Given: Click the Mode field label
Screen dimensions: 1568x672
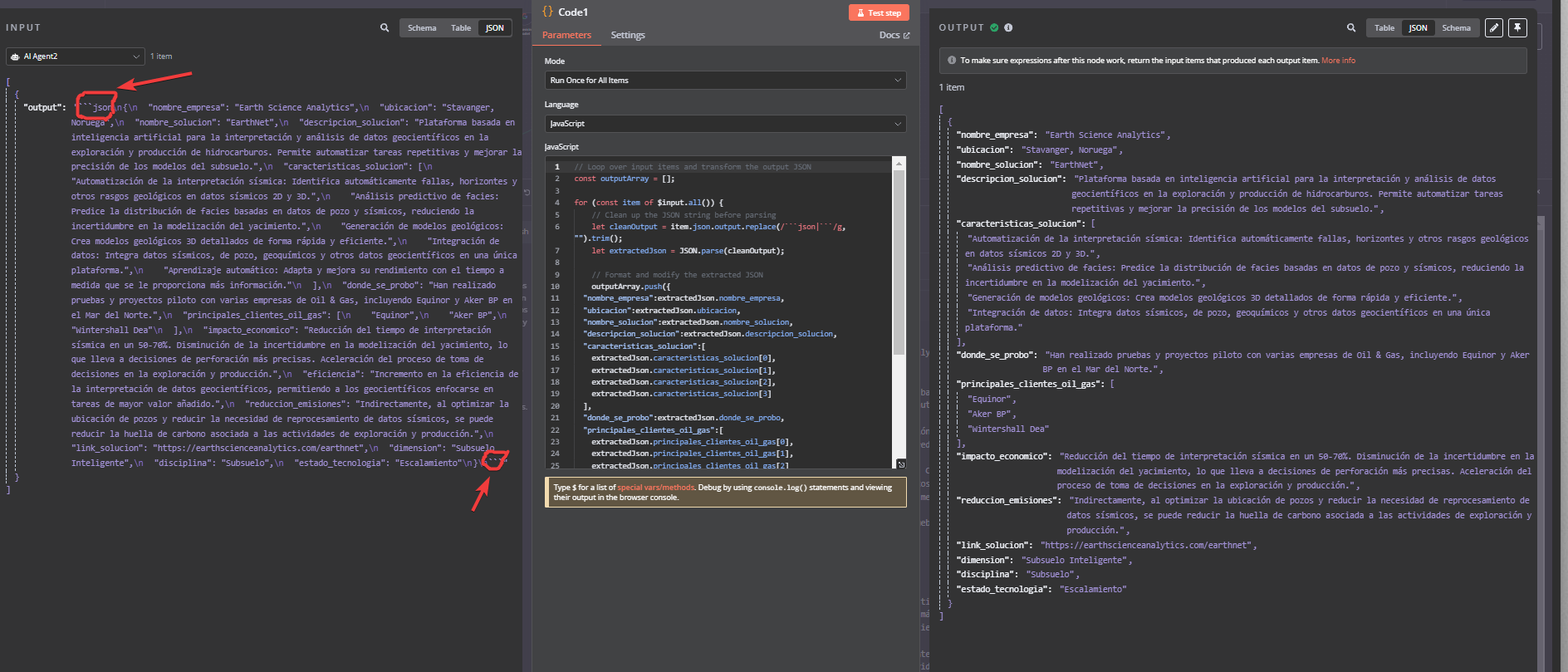Looking at the screenshot, I should 555,61.
